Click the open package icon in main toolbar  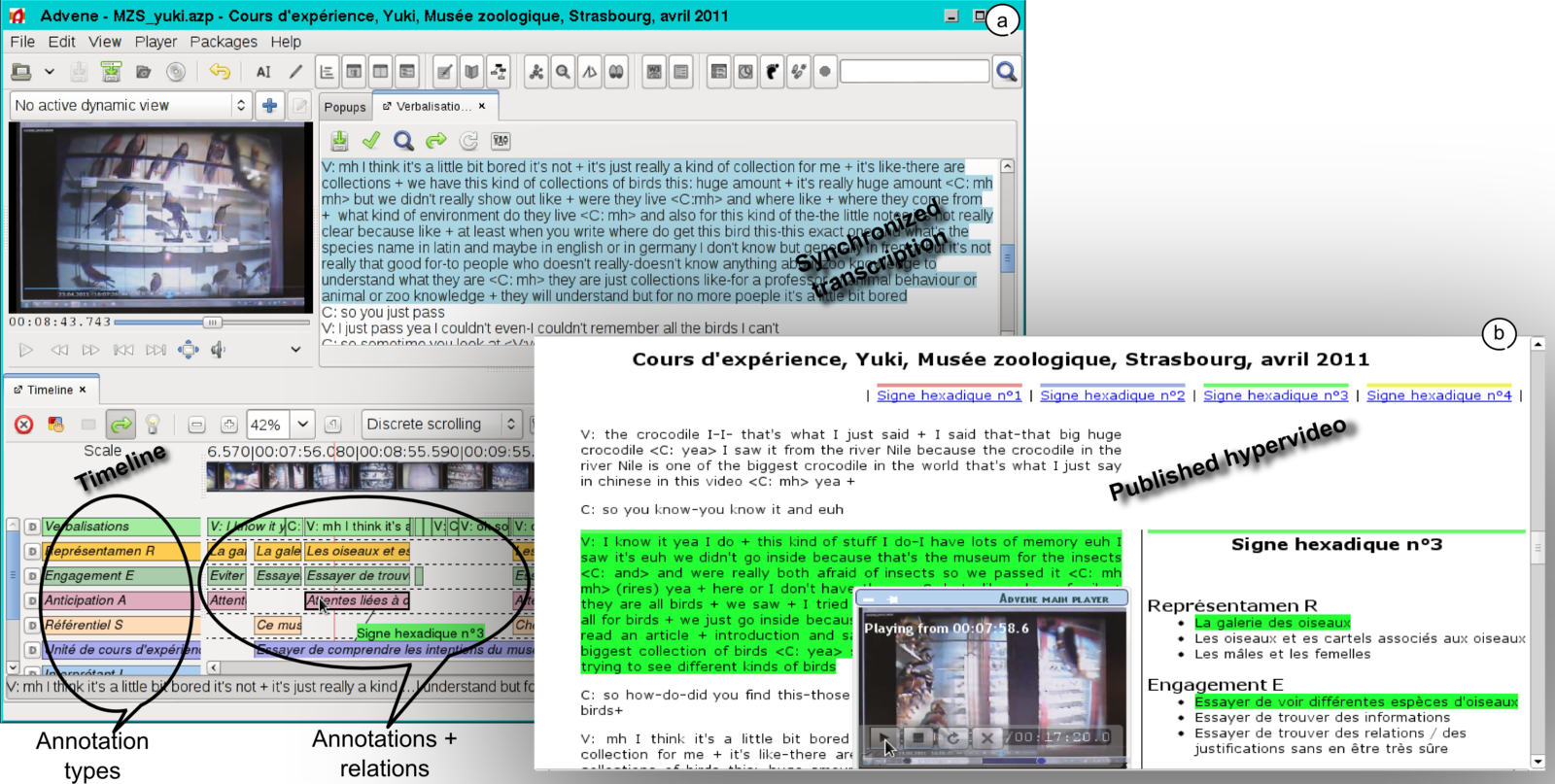point(21,72)
